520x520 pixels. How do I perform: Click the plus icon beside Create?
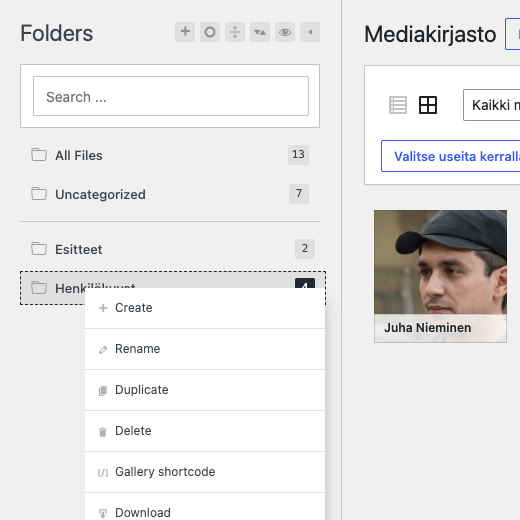click(x=103, y=308)
